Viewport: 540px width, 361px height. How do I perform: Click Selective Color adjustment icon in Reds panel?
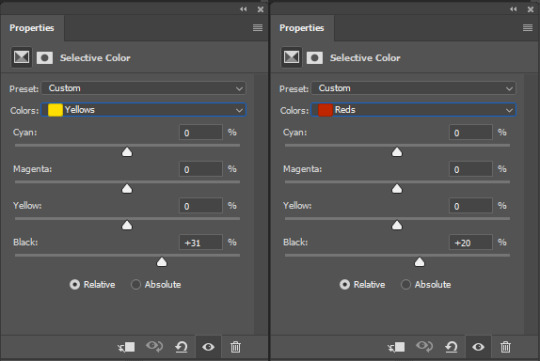[x=291, y=57]
